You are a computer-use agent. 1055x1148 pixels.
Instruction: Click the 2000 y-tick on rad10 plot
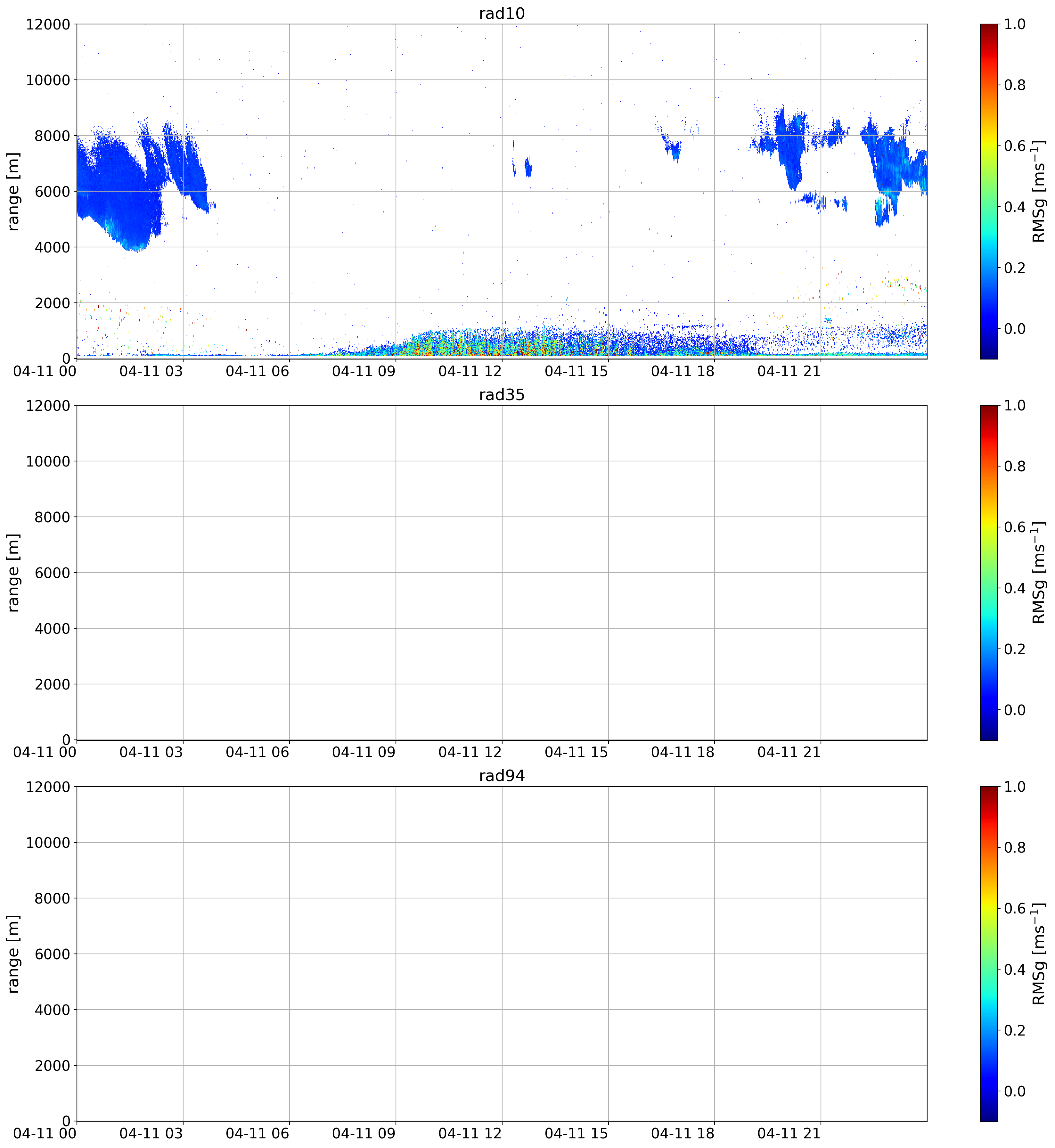pyautogui.click(x=53, y=303)
